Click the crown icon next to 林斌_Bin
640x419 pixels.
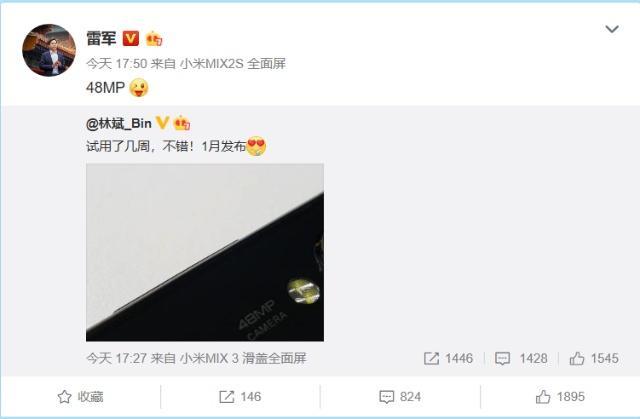(182, 123)
